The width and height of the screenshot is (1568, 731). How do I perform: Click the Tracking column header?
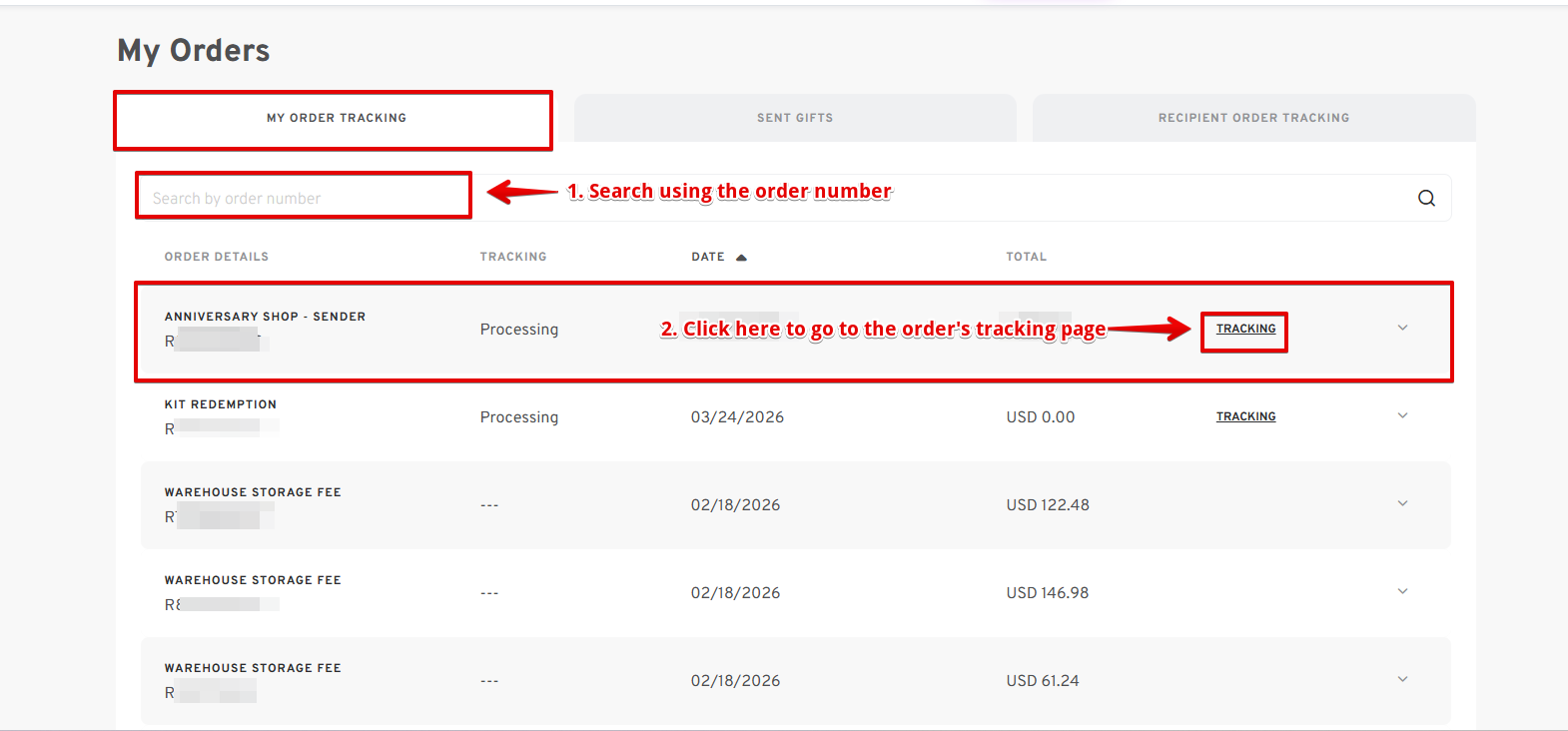[513, 257]
